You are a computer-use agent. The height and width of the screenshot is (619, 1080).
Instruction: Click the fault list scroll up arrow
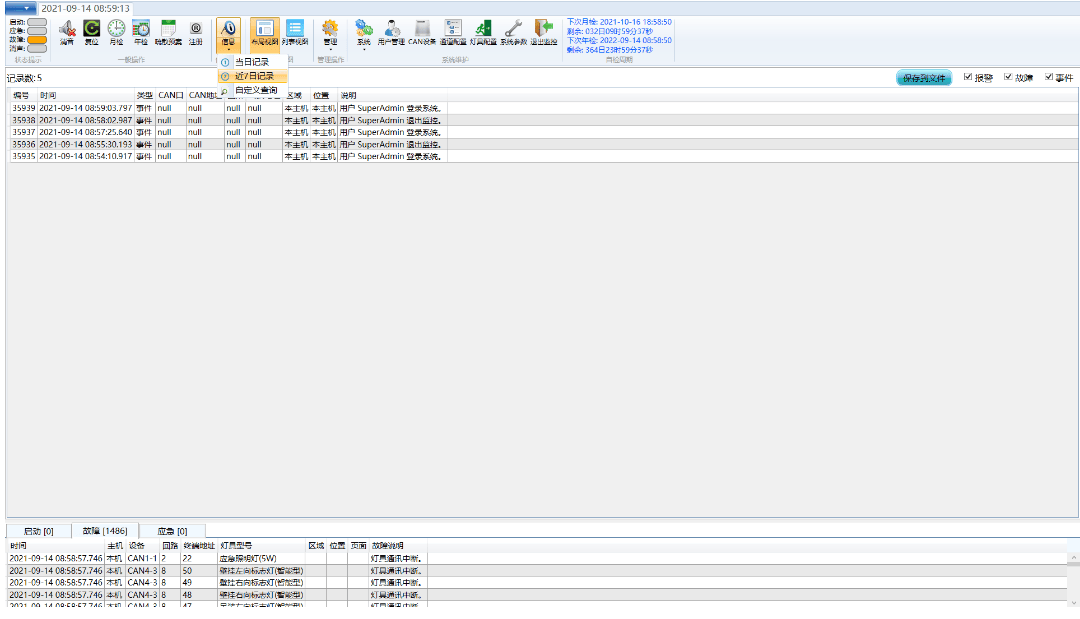coord(1073,558)
